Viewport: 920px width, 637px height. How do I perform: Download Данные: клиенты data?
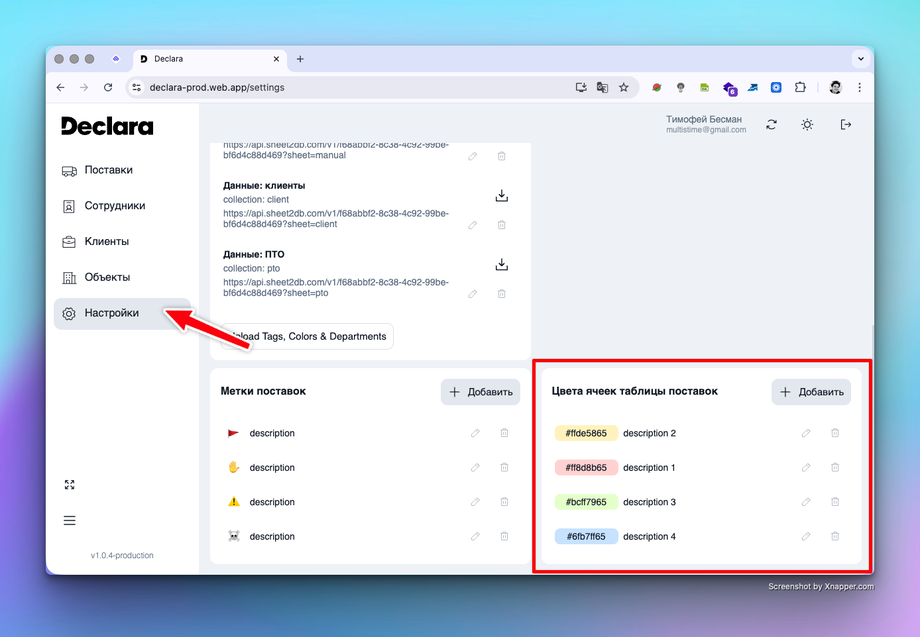coord(502,195)
